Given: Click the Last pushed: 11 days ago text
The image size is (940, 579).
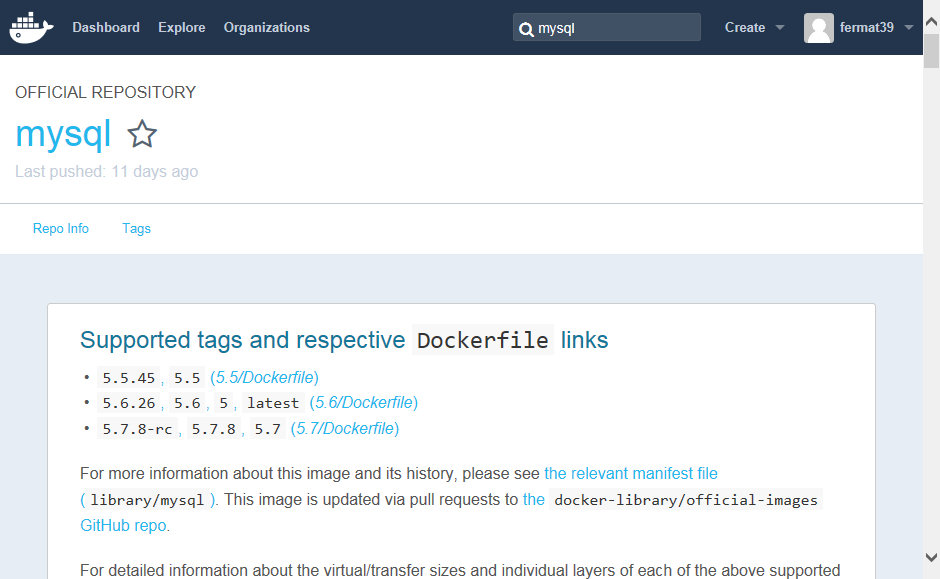Looking at the screenshot, I should click(x=107, y=171).
